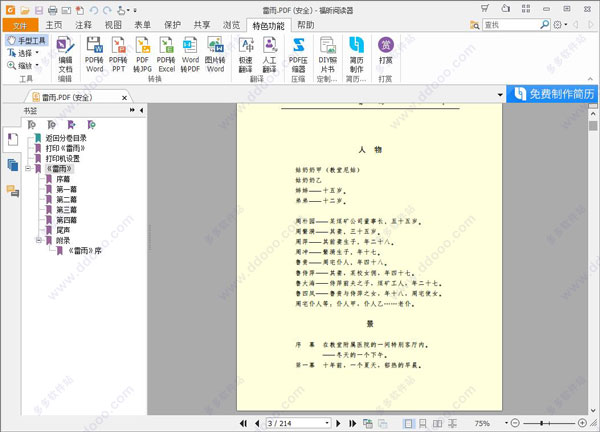Launch the PDF压缩器 compressor

tap(298, 55)
